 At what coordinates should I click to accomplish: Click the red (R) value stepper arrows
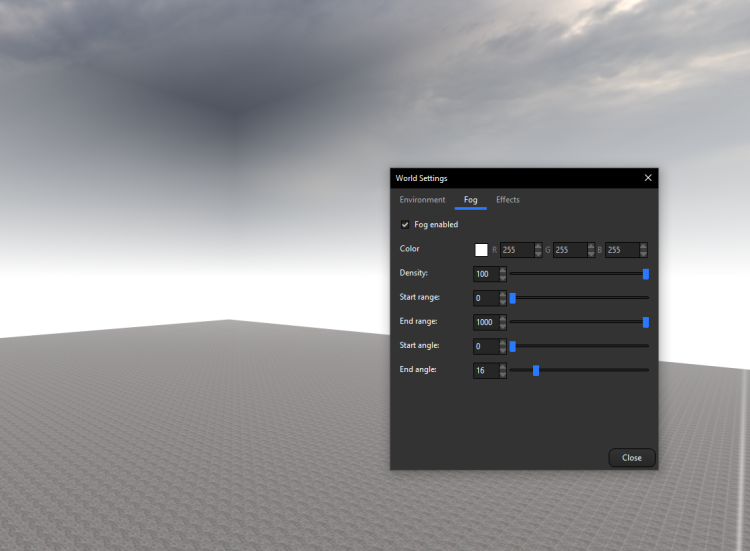coord(539,250)
